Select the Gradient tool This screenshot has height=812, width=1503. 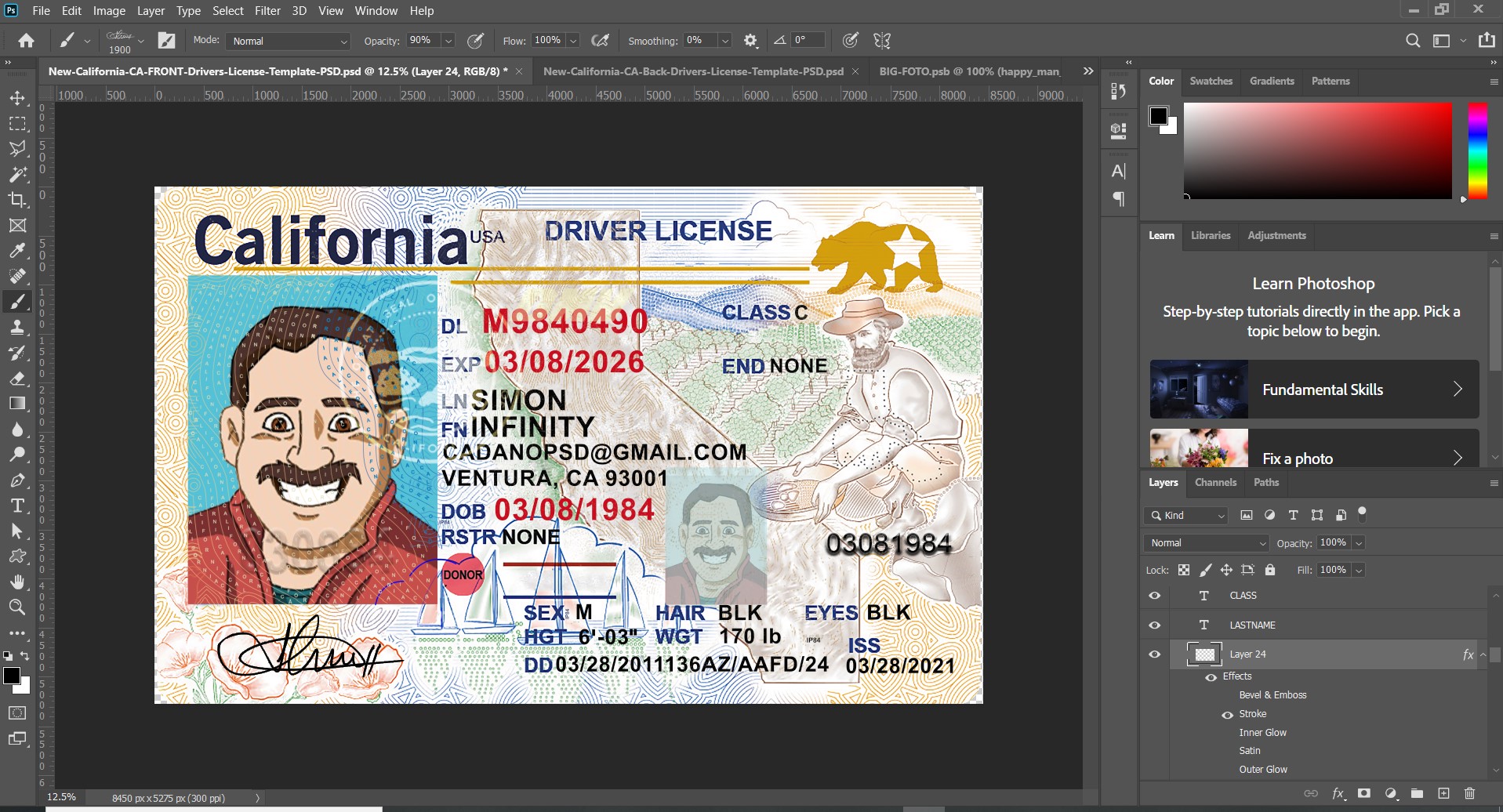click(17, 404)
